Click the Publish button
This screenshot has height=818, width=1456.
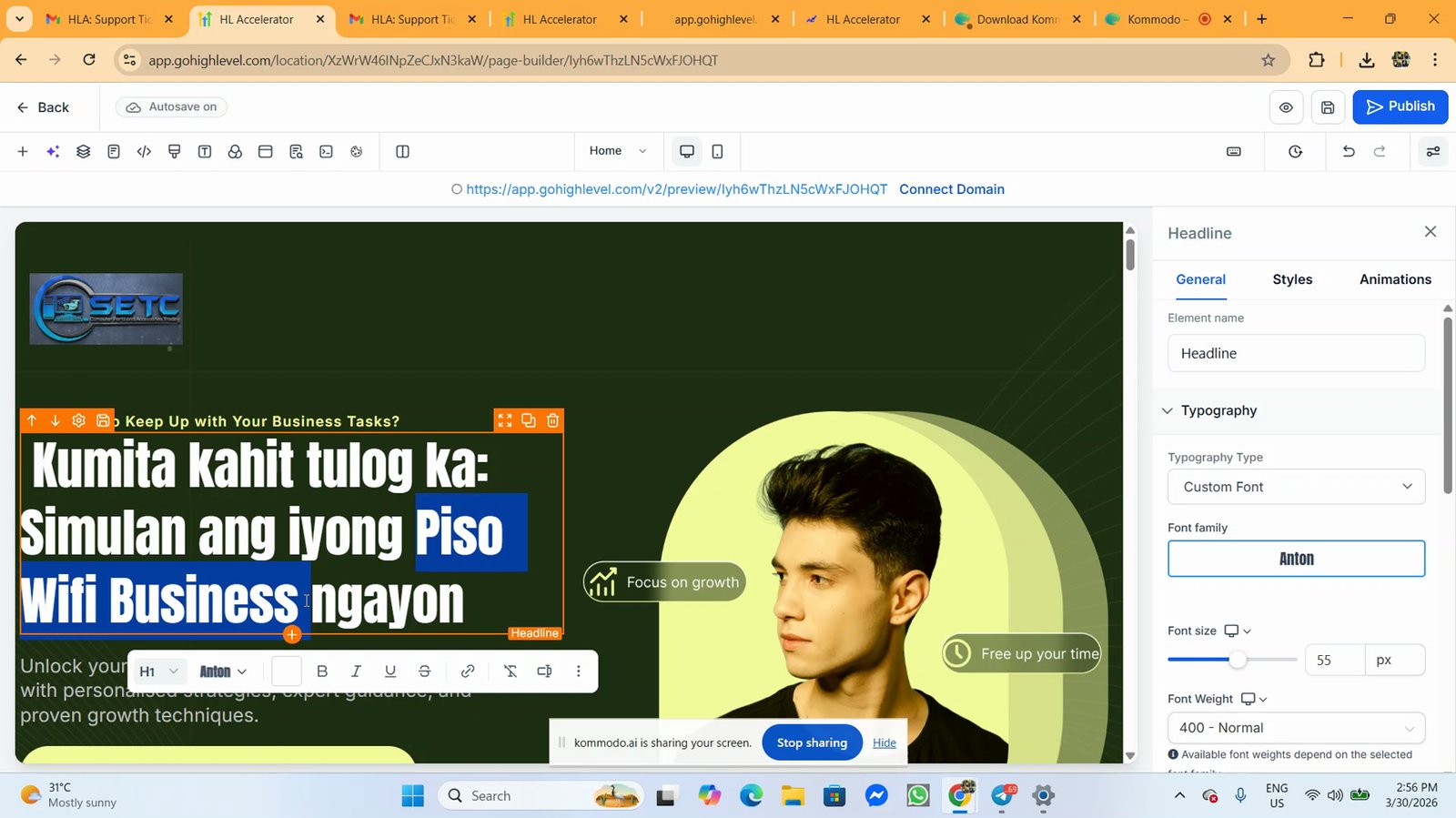tap(1400, 106)
